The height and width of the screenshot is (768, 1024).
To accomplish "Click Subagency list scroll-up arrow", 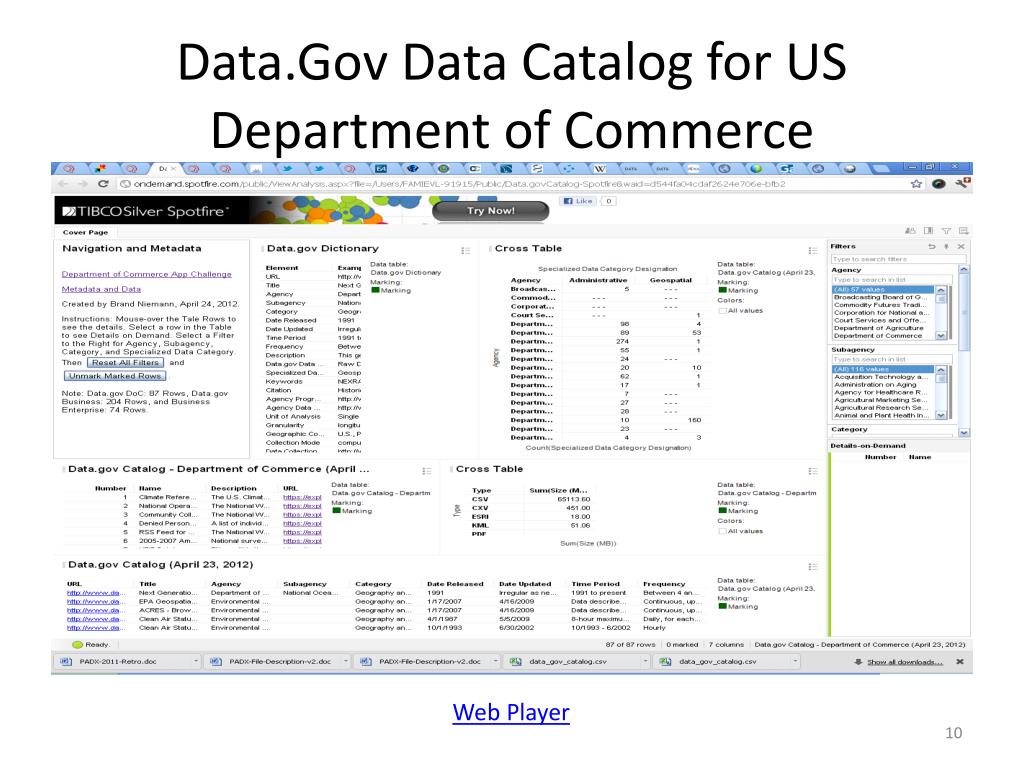I will tap(941, 370).
